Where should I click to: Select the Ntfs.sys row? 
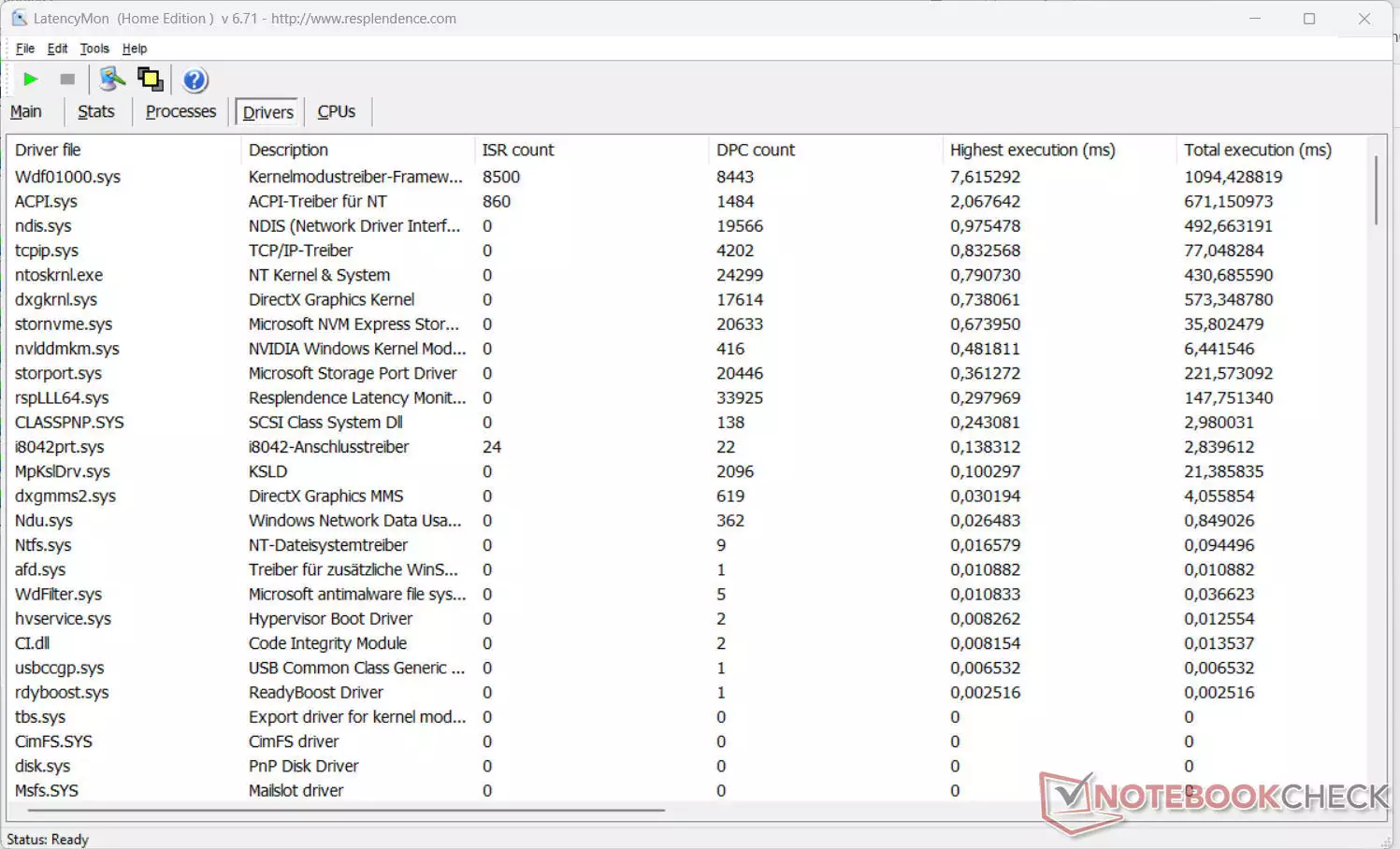pyautogui.click(x=687, y=545)
